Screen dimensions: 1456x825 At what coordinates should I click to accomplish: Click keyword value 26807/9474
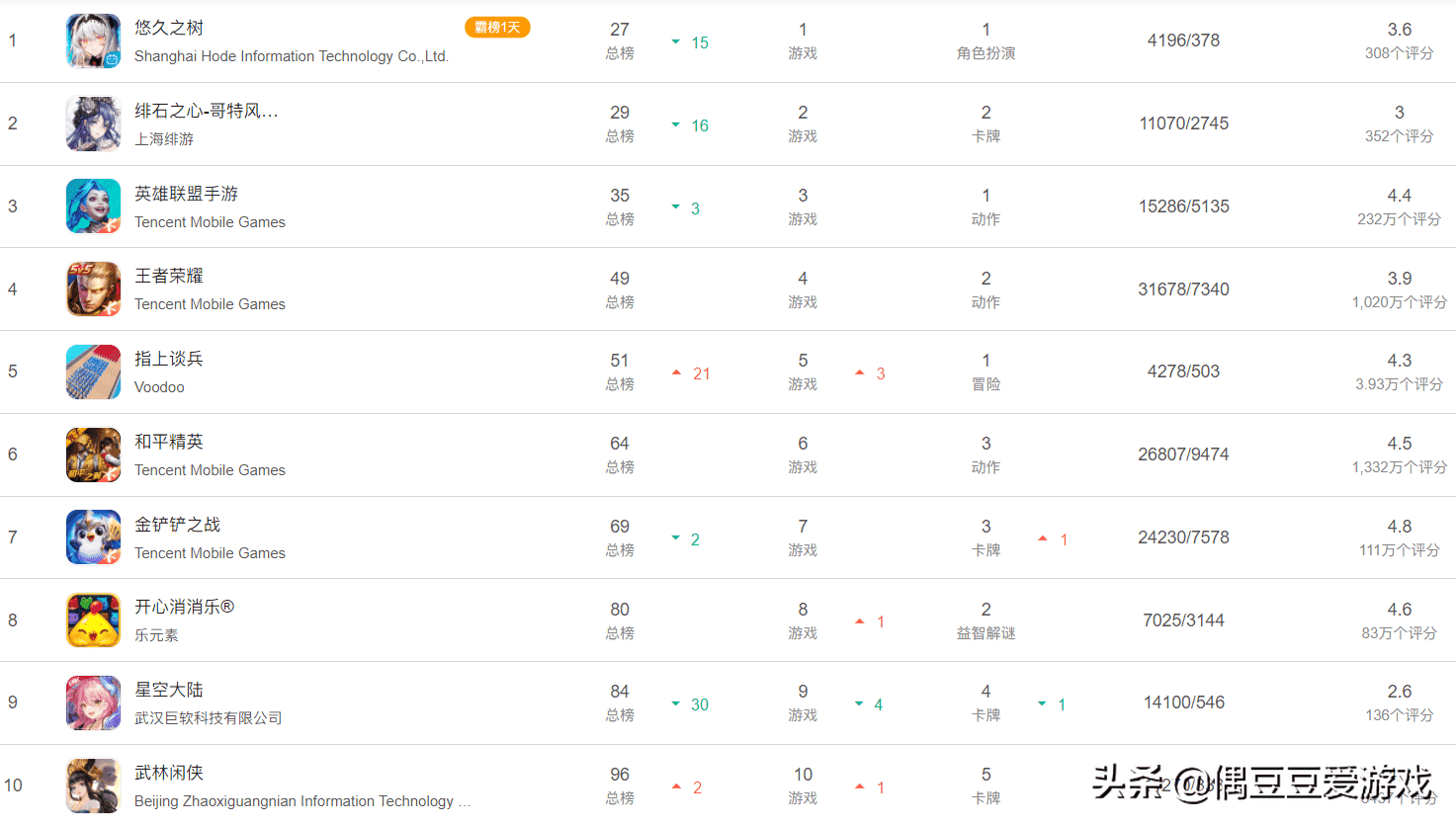(1183, 454)
